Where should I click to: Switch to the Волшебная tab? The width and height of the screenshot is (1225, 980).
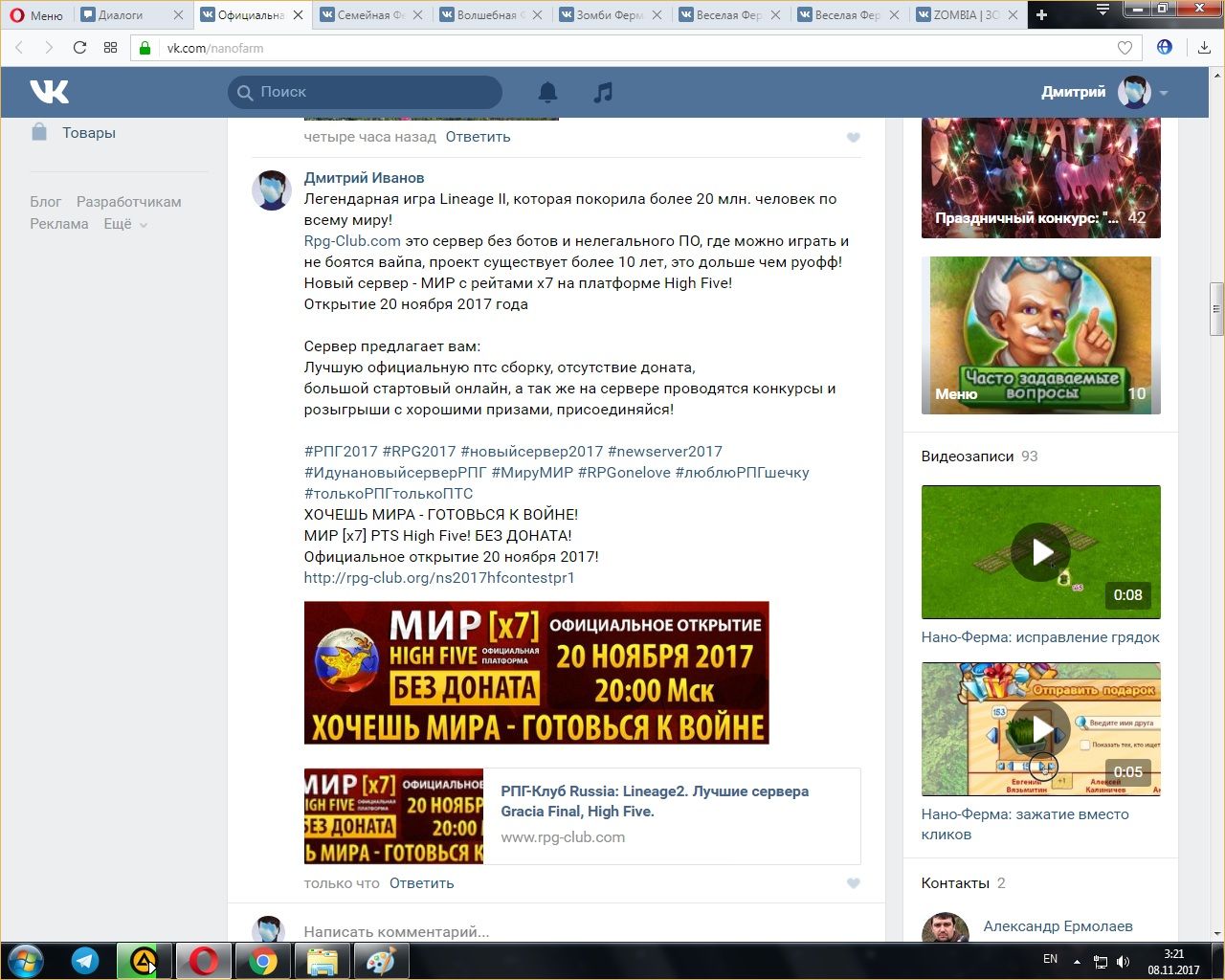pyautogui.click(x=492, y=14)
